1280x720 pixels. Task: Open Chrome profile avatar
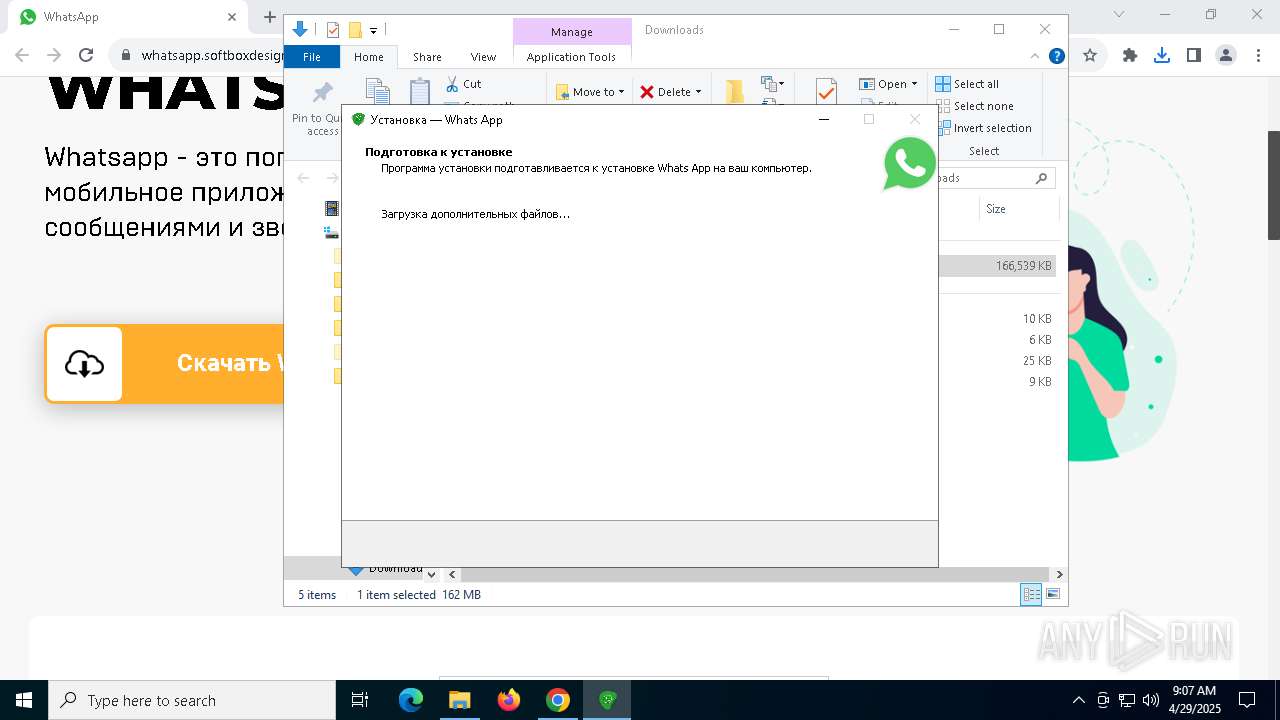click(1226, 55)
